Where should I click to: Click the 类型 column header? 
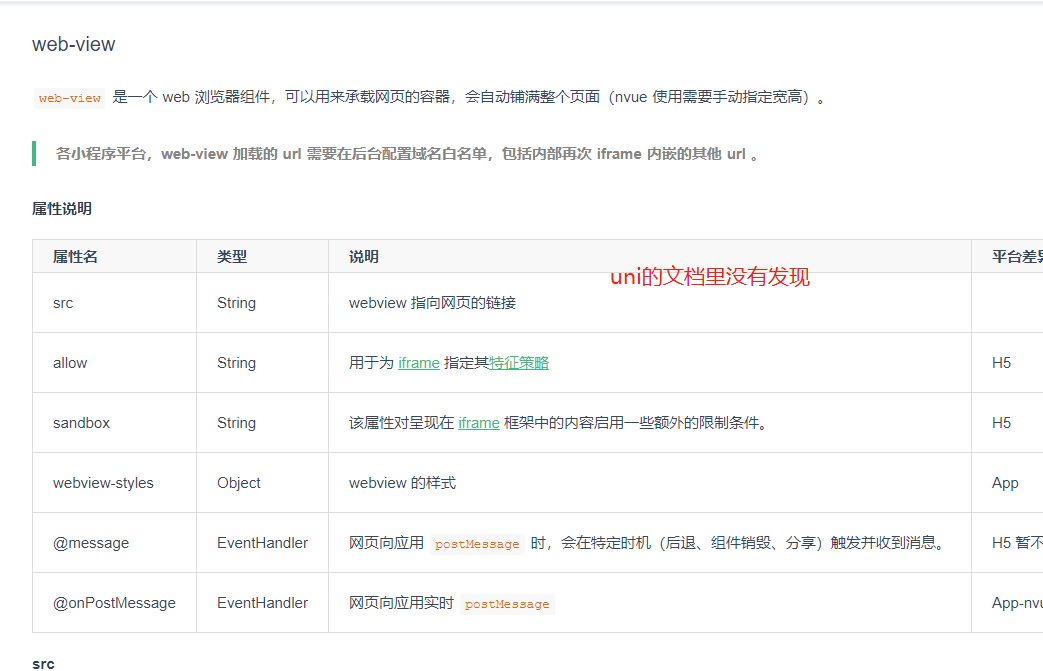232,257
